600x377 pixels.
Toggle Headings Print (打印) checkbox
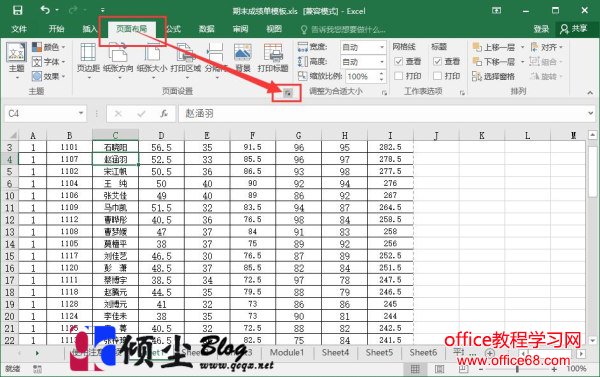(437, 76)
